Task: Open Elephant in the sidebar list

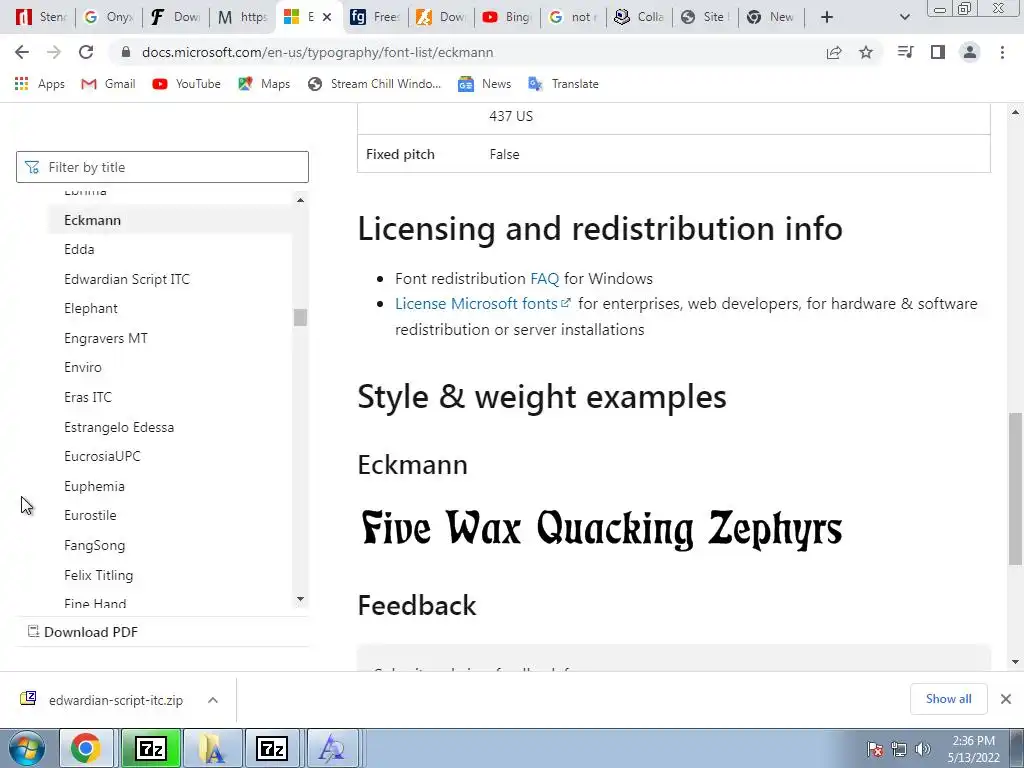Action: pos(91,308)
